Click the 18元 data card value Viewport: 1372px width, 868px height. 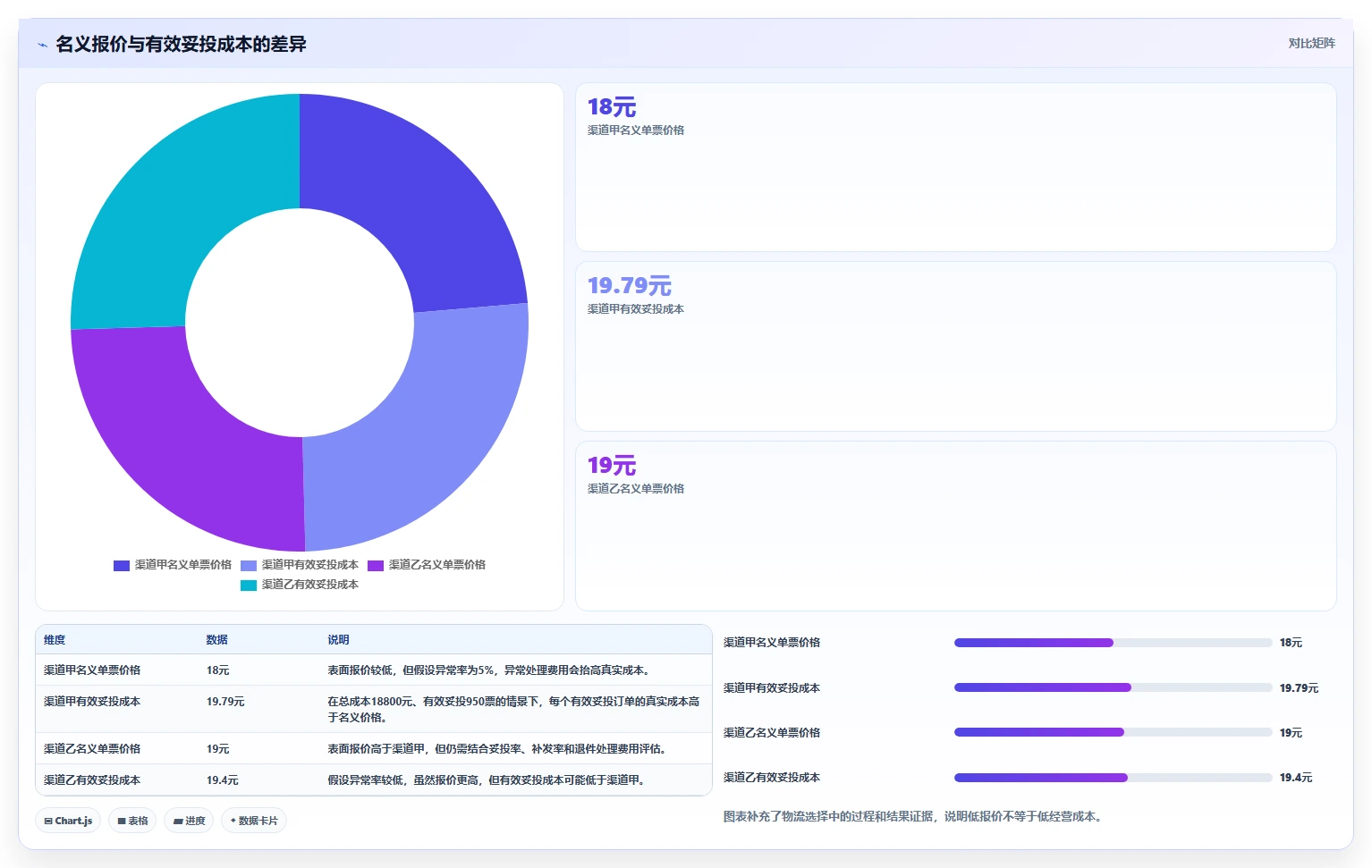click(x=612, y=107)
